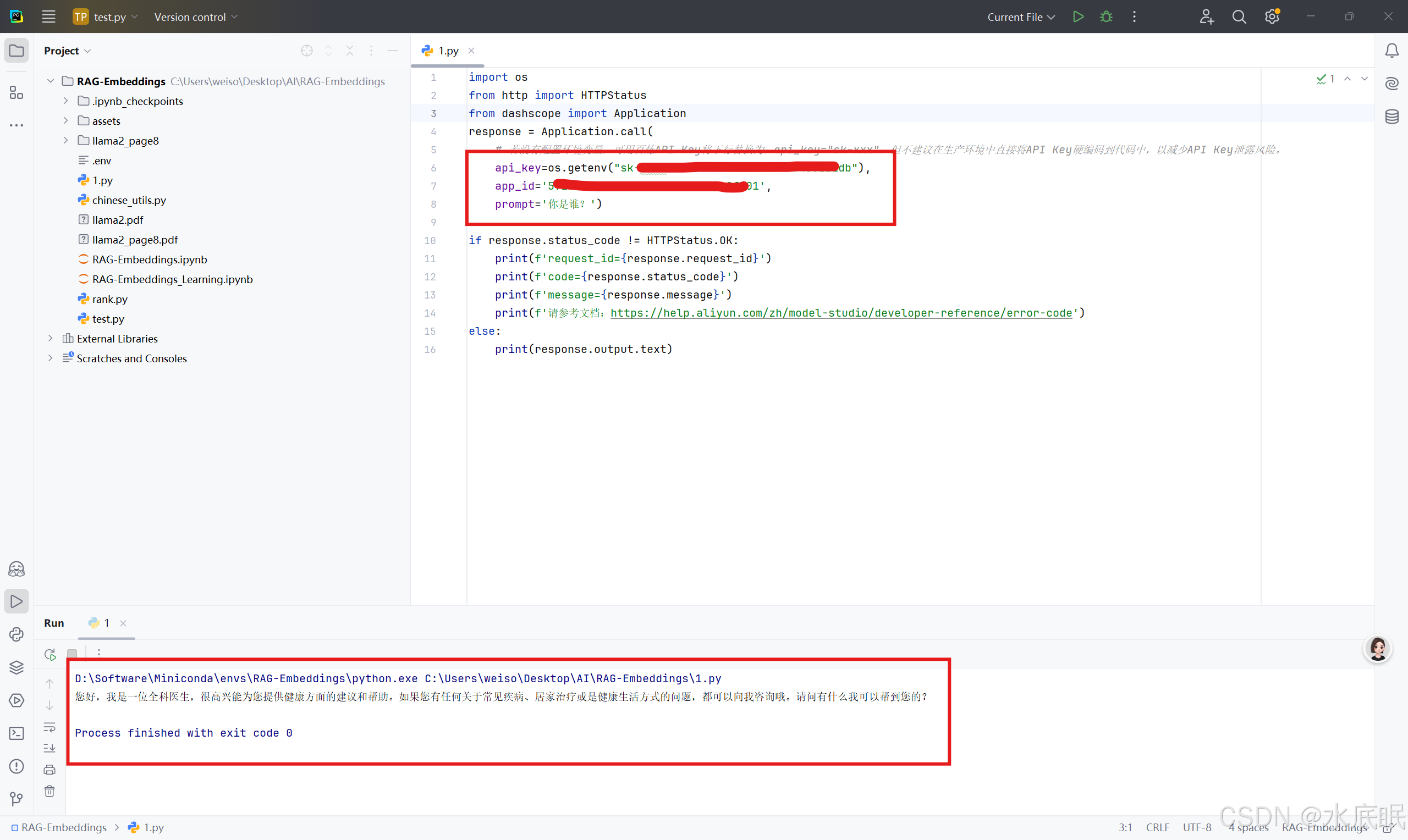This screenshot has height=840, width=1408.
Task: Open the Terminal tool window
Action: (16, 733)
